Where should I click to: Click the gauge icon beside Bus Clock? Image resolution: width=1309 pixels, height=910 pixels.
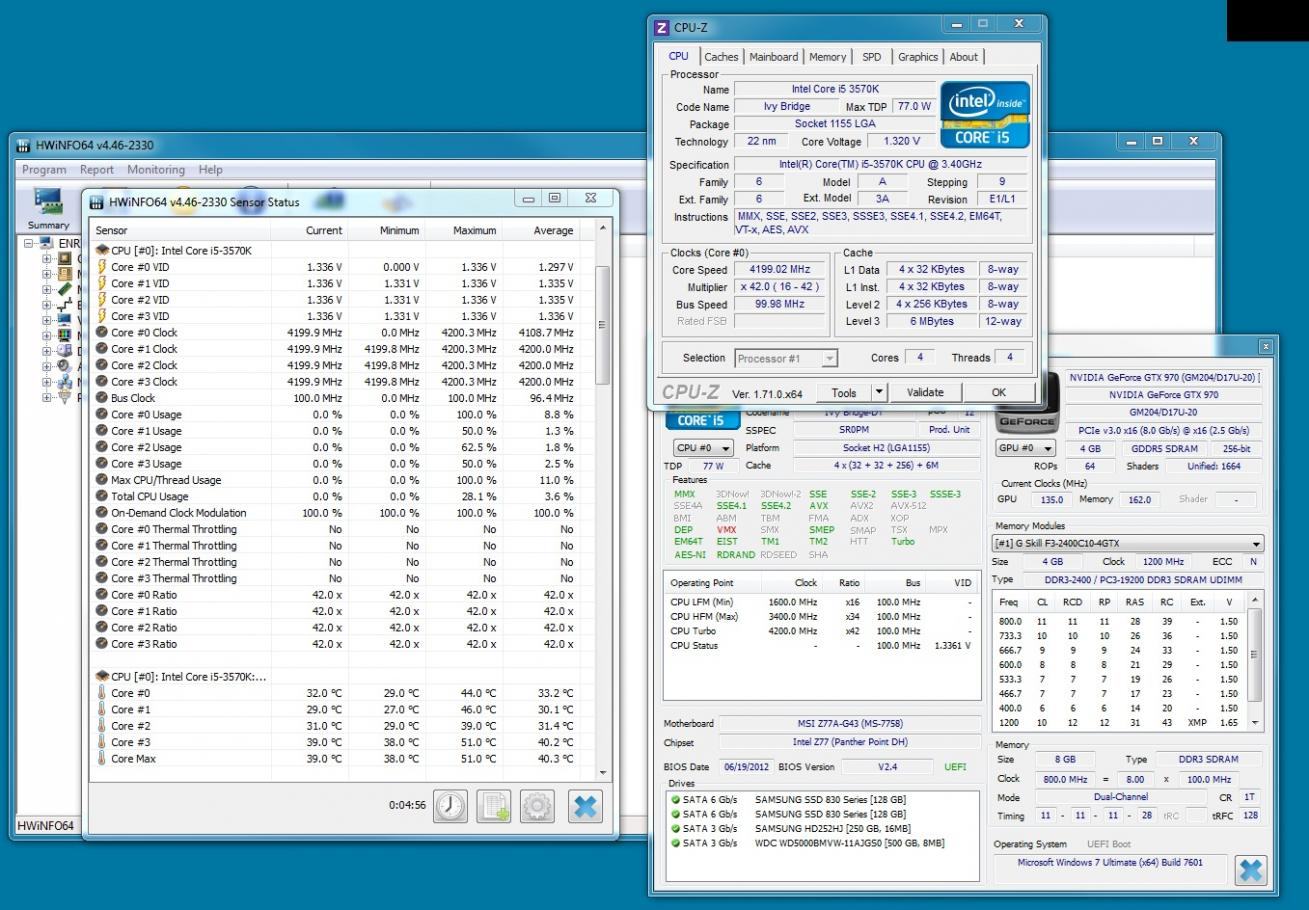(x=100, y=398)
